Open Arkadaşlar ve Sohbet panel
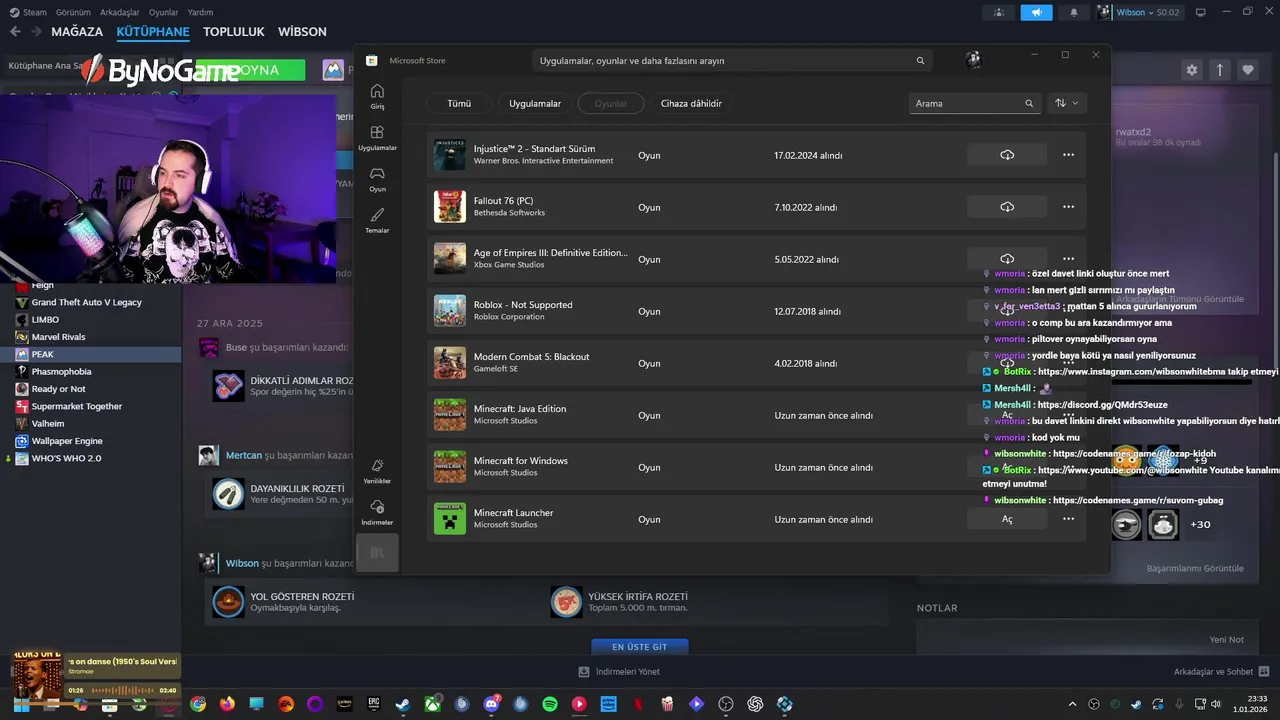 click(1221, 672)
